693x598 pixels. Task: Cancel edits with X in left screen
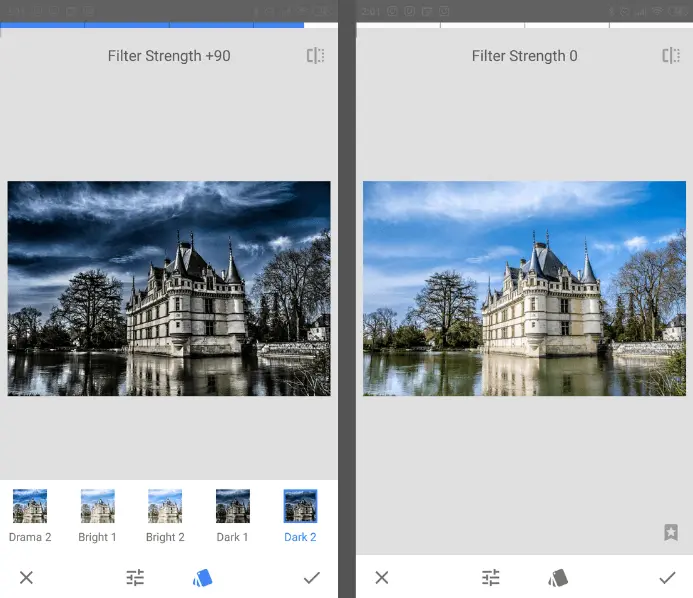(27, 577)
